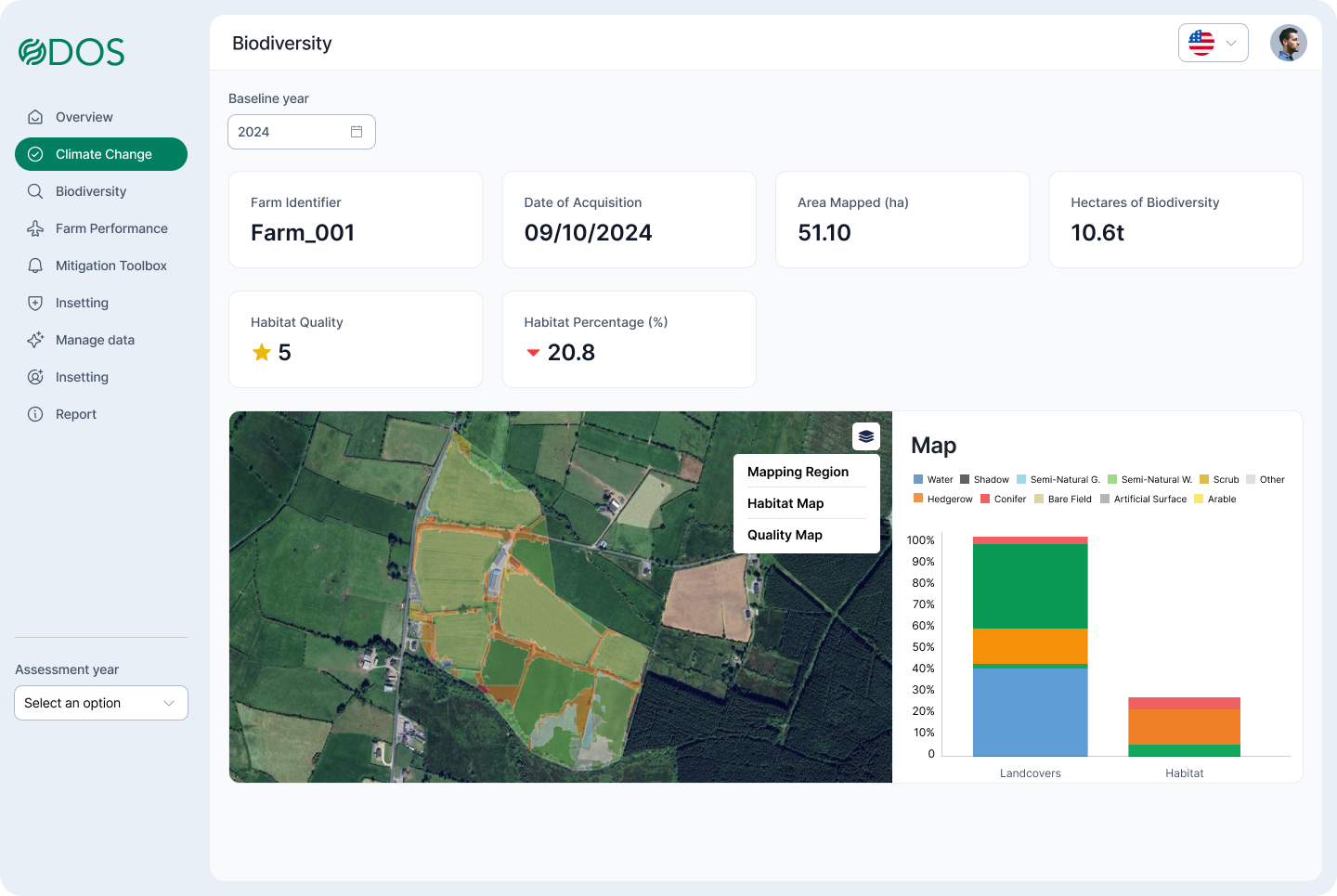Click the Area Mapped 51.10 value

point(824,233)
